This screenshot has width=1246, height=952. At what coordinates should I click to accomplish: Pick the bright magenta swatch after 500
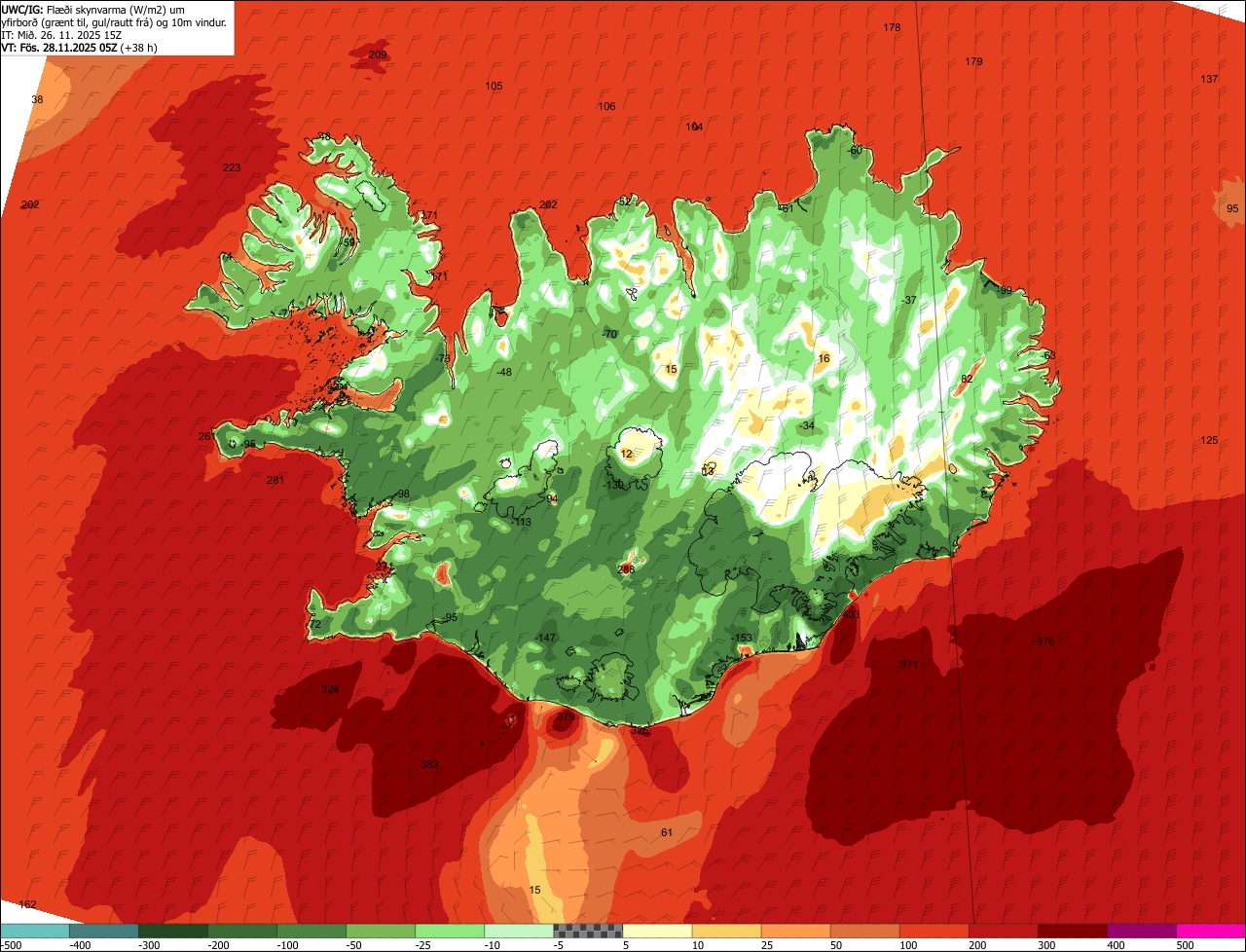coord(1211,931)
